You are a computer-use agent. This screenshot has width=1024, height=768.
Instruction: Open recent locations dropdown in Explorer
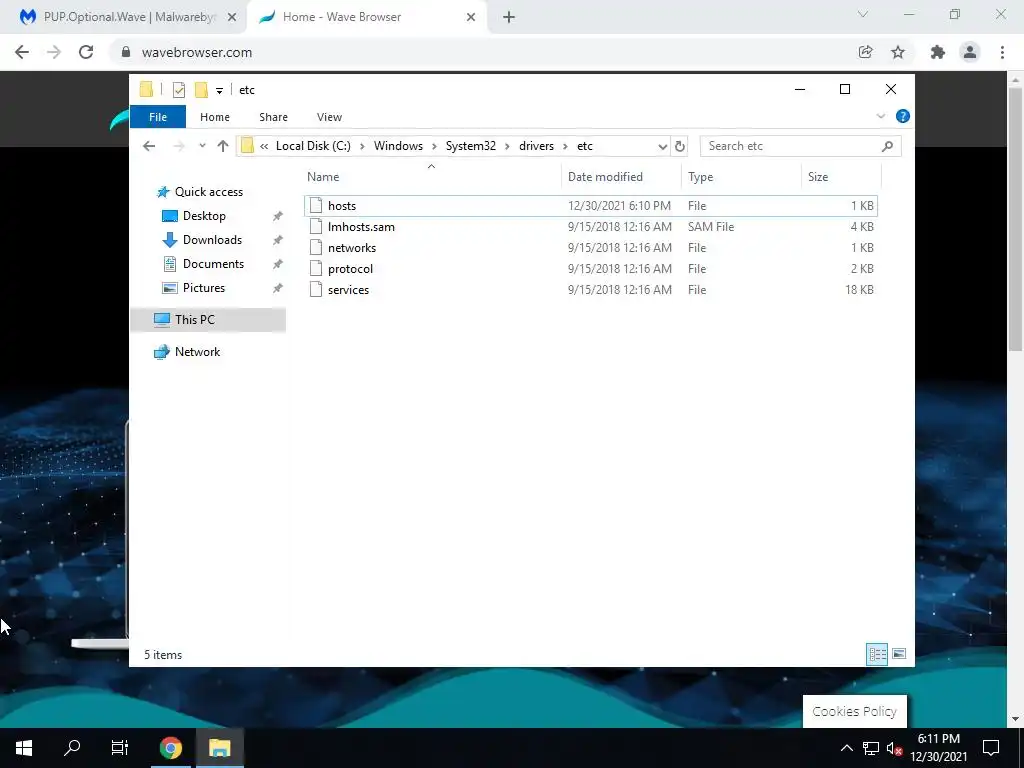(202, 146)
